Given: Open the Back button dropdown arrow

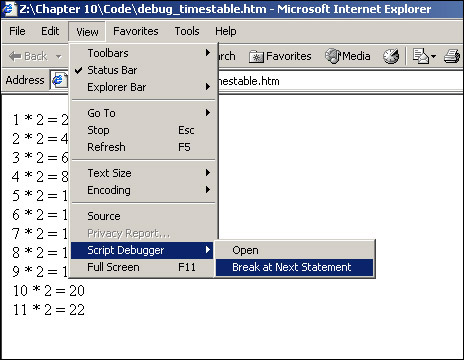Looking at the screenshot, I should coord(59,56).
